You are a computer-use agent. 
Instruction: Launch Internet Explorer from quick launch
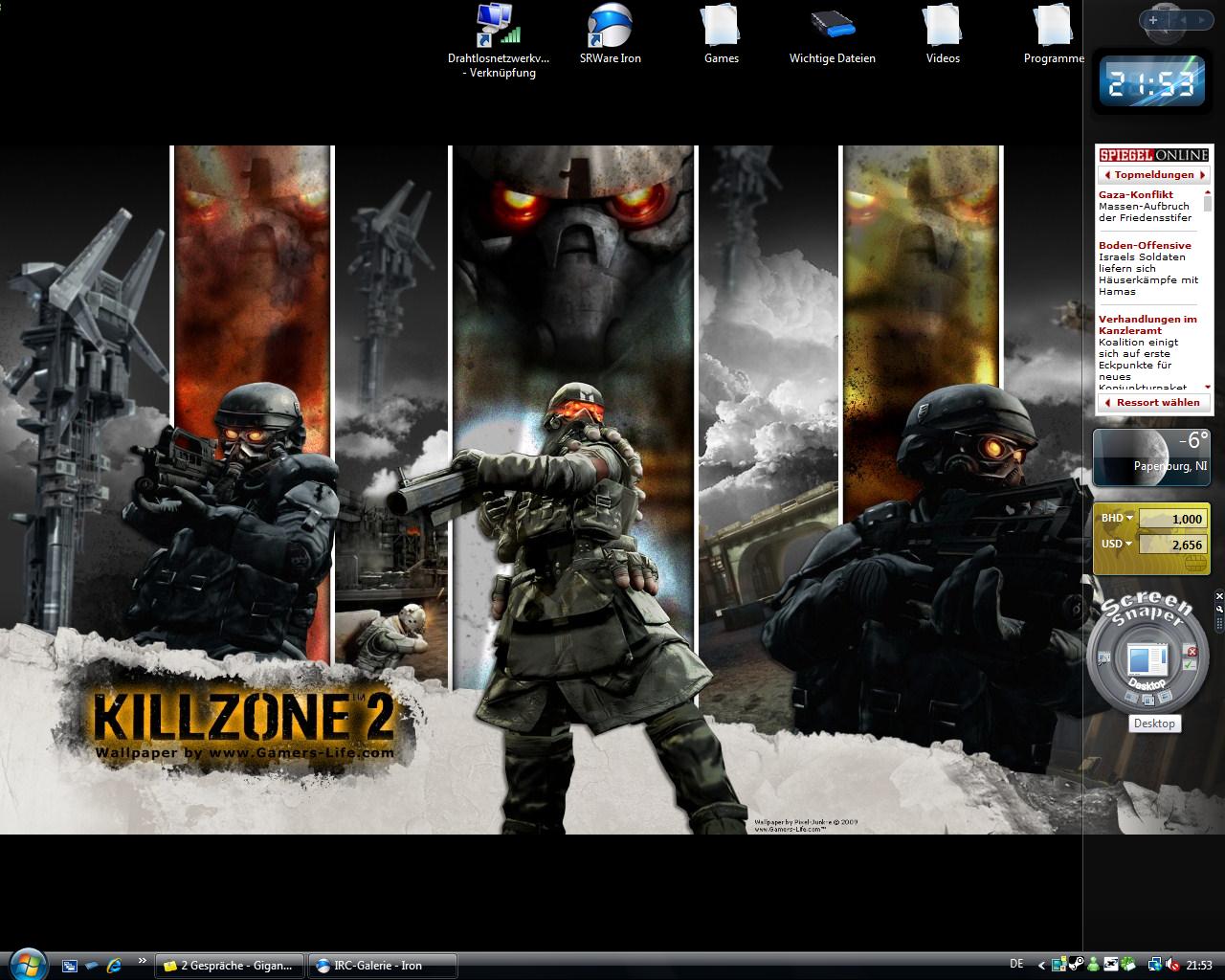[x=115, y=966]
